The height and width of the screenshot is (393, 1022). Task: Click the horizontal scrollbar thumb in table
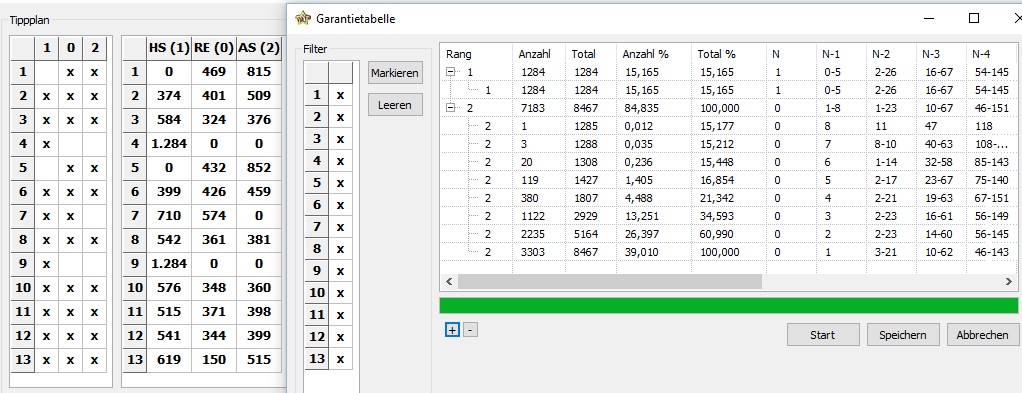click(609, 282)
